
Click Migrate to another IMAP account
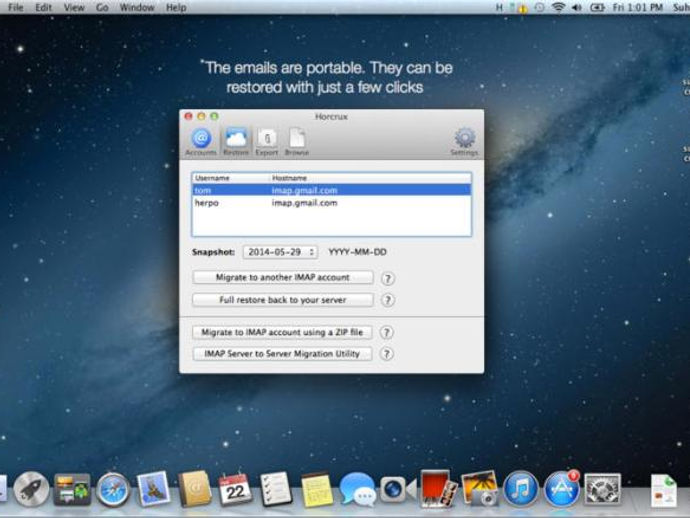(283, 278)
